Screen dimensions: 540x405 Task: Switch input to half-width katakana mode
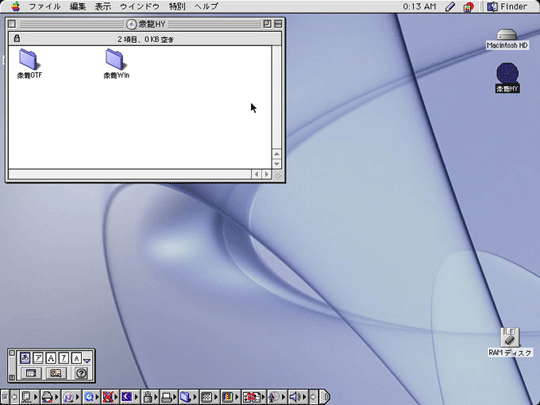click(x=63, y=358)
